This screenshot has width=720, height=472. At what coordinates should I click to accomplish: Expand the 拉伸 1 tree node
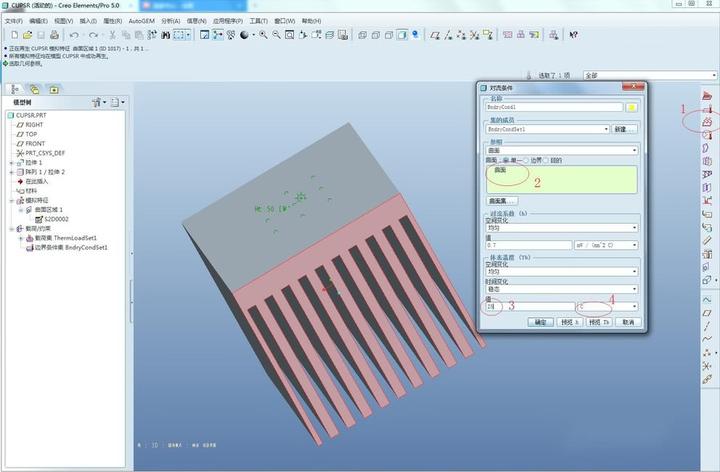point(11,163)
